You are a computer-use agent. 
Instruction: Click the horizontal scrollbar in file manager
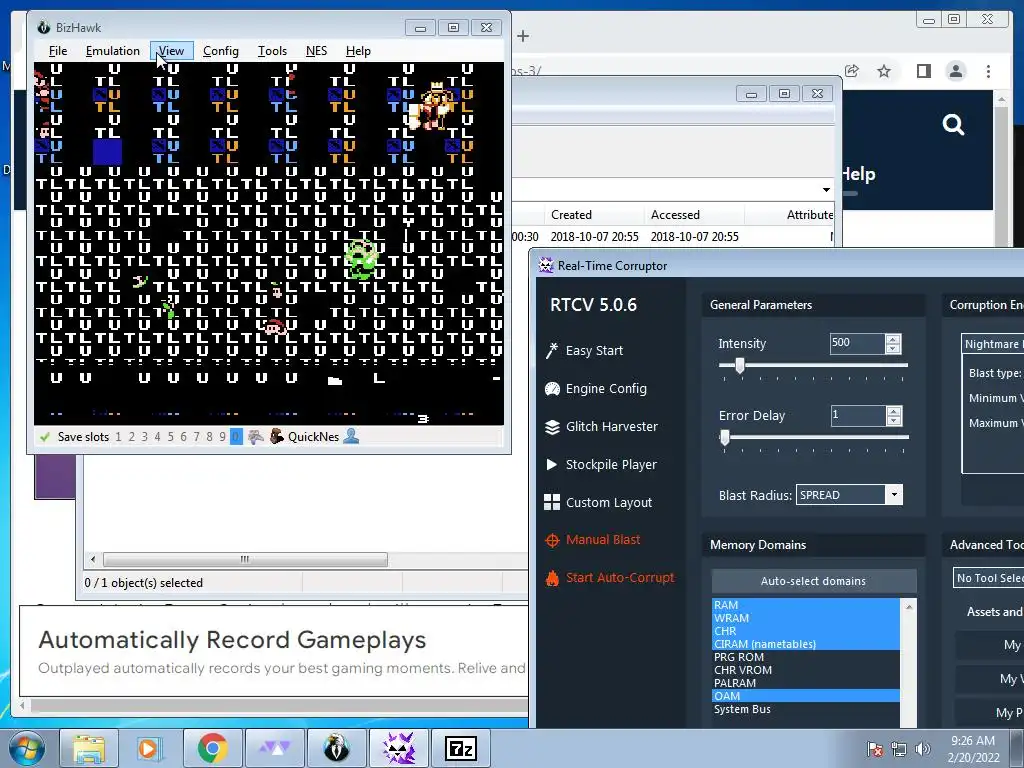tap(245, 560)
